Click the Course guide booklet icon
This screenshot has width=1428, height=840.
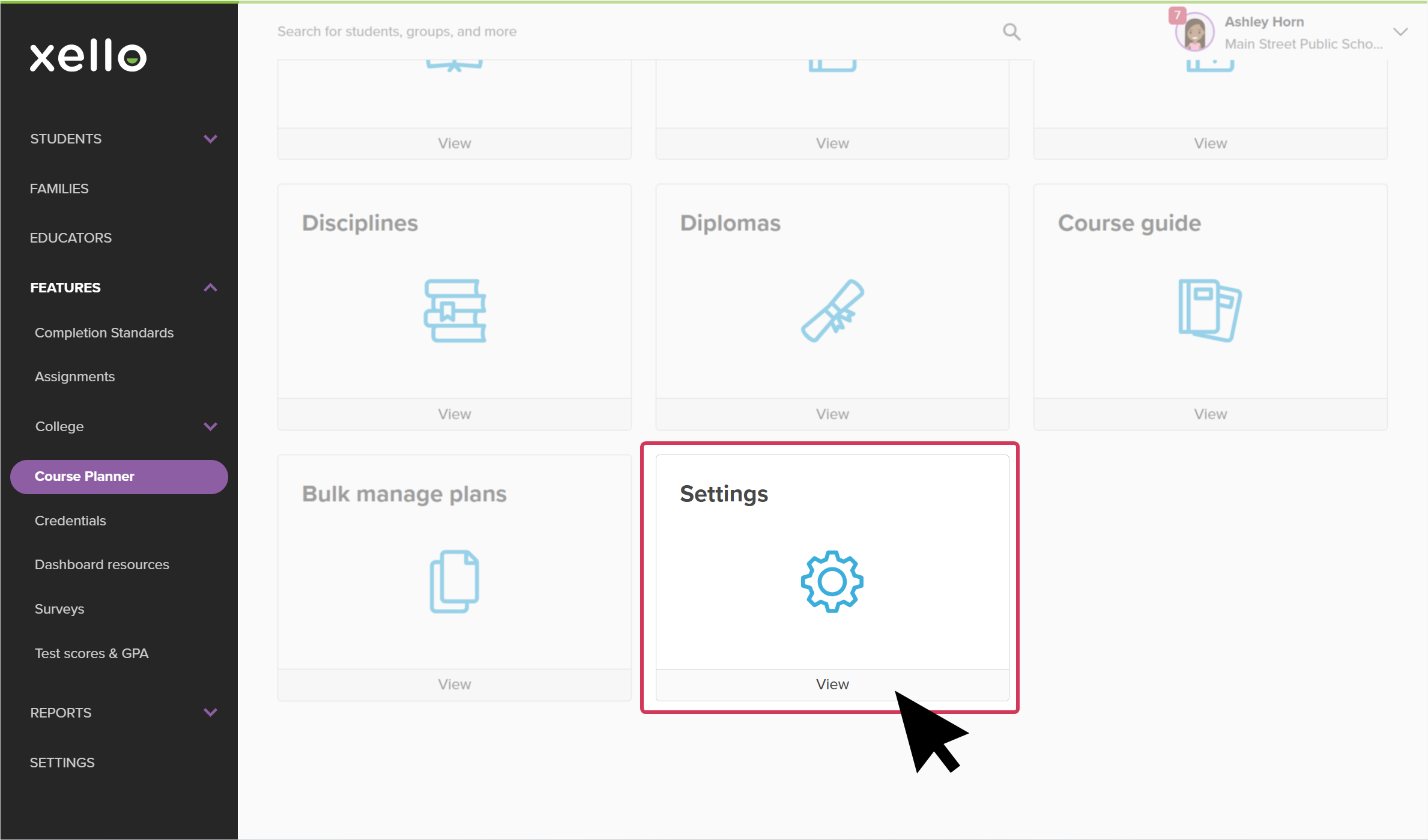pyautogui.click(x=1209, y=310)
